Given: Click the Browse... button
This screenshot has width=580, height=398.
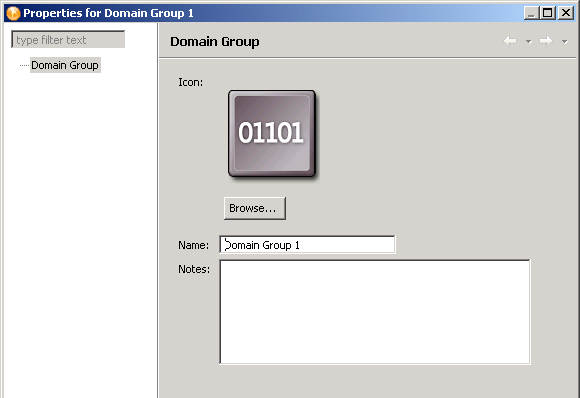Looking at the screenshot, I should click(x=254, y=208).
